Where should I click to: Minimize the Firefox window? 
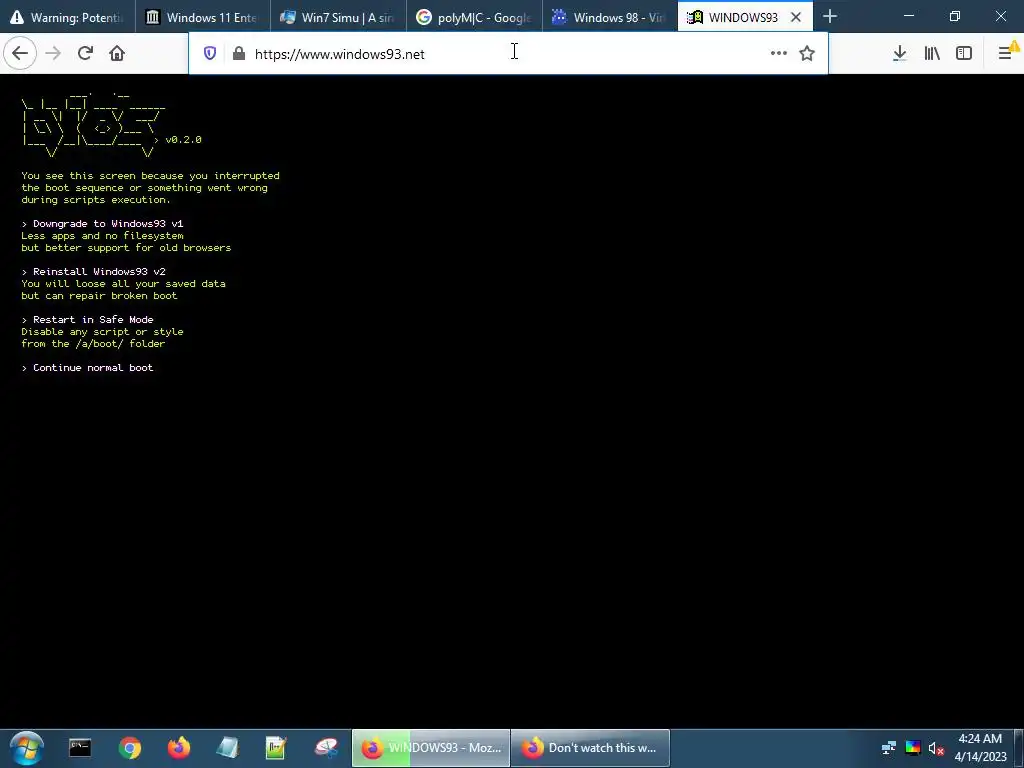pyautogui.click(x=909, y=16)
